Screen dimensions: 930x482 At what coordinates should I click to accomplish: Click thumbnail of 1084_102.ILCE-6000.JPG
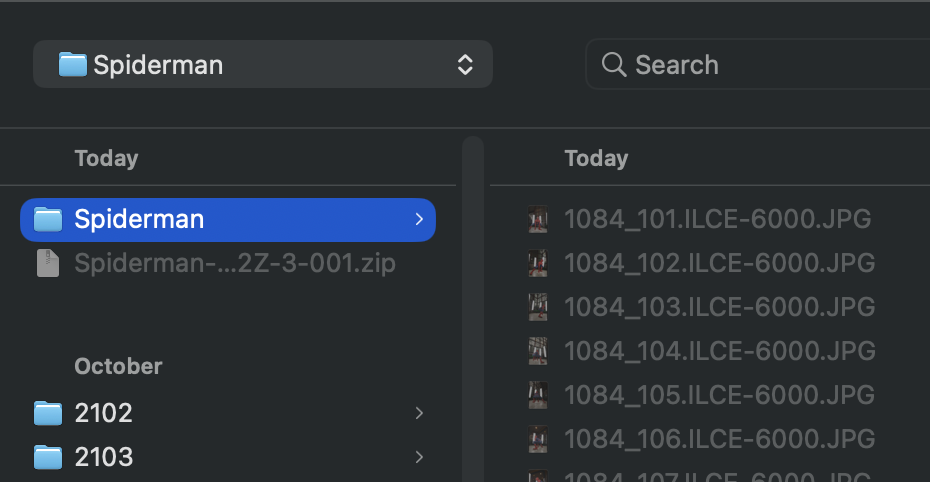pos(538,263)
